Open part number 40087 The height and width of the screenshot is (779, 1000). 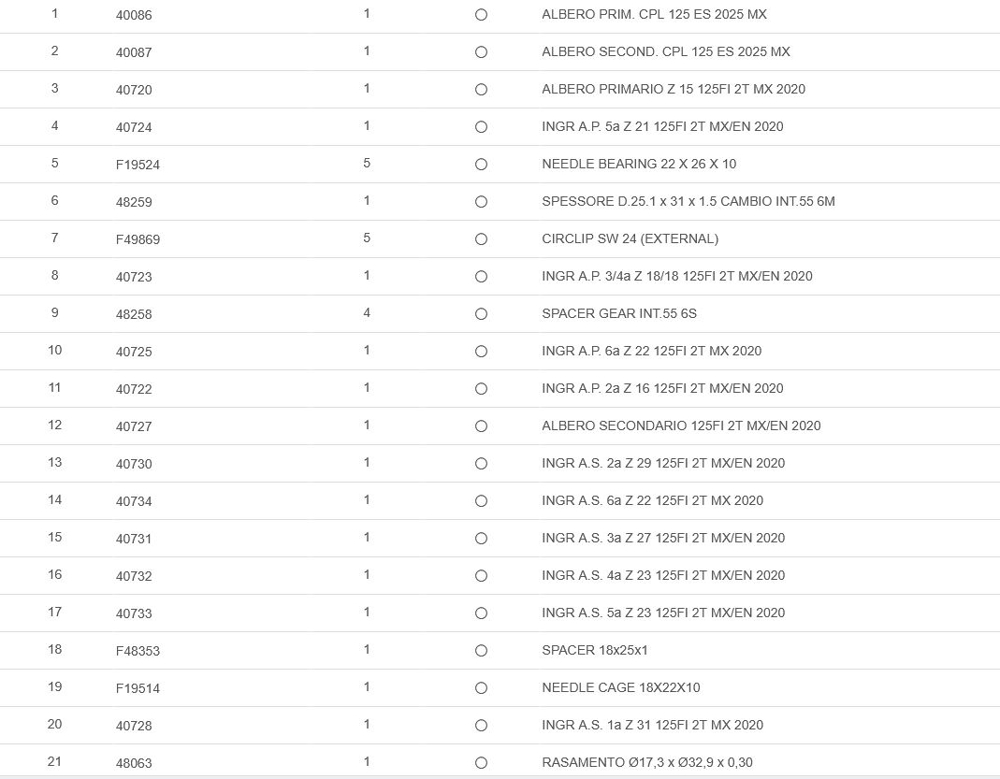[134, 52]
